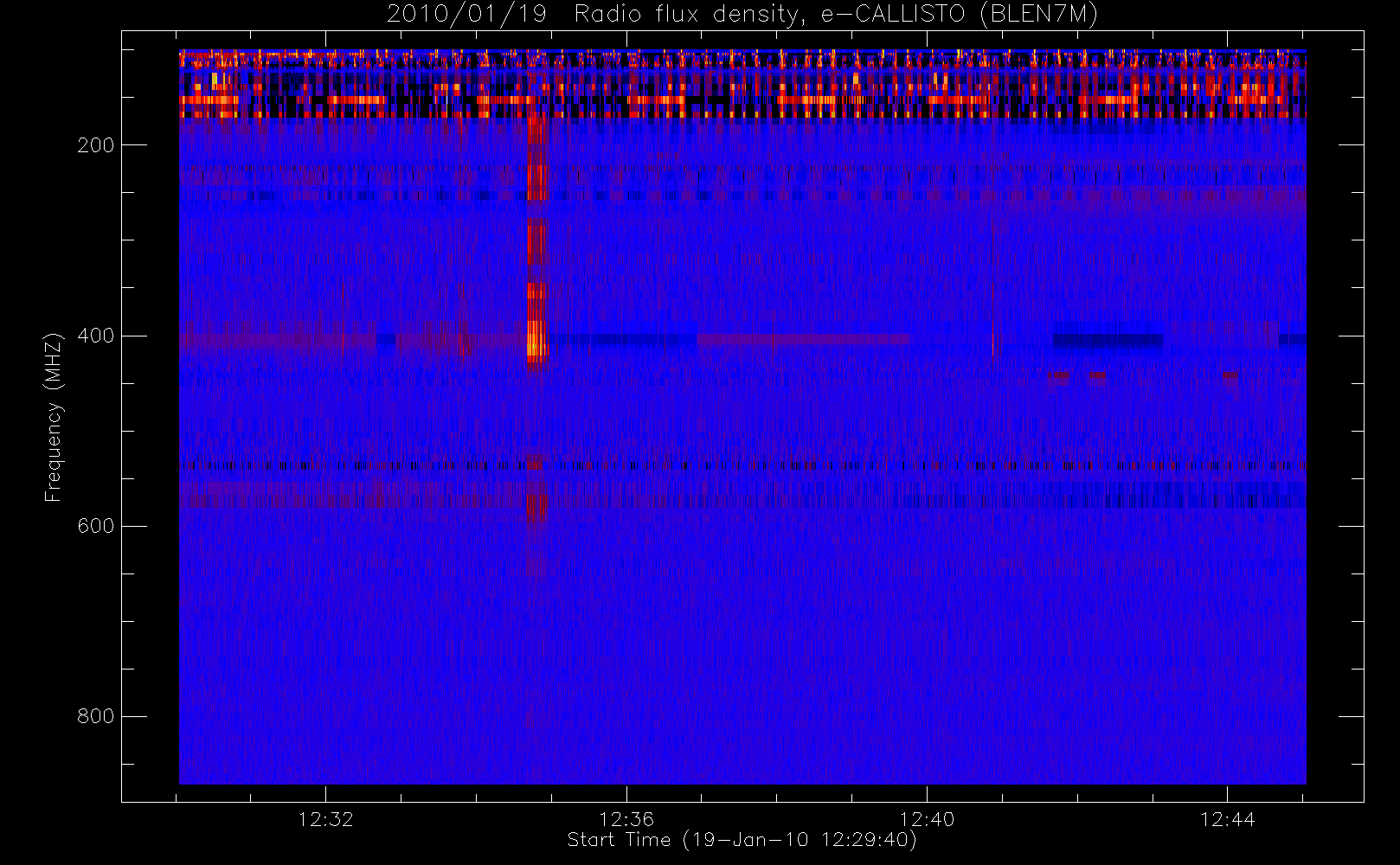Click the 'Frequency (MHz)' y-axis label
This screenshot has height=865, width=1400.
54,416
